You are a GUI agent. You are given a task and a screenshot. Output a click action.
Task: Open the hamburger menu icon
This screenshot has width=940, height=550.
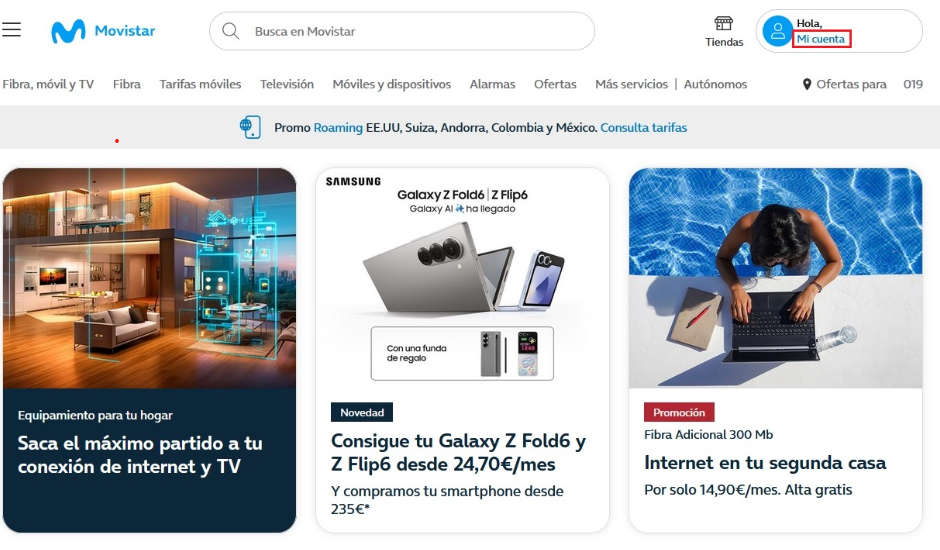point(11,29)
